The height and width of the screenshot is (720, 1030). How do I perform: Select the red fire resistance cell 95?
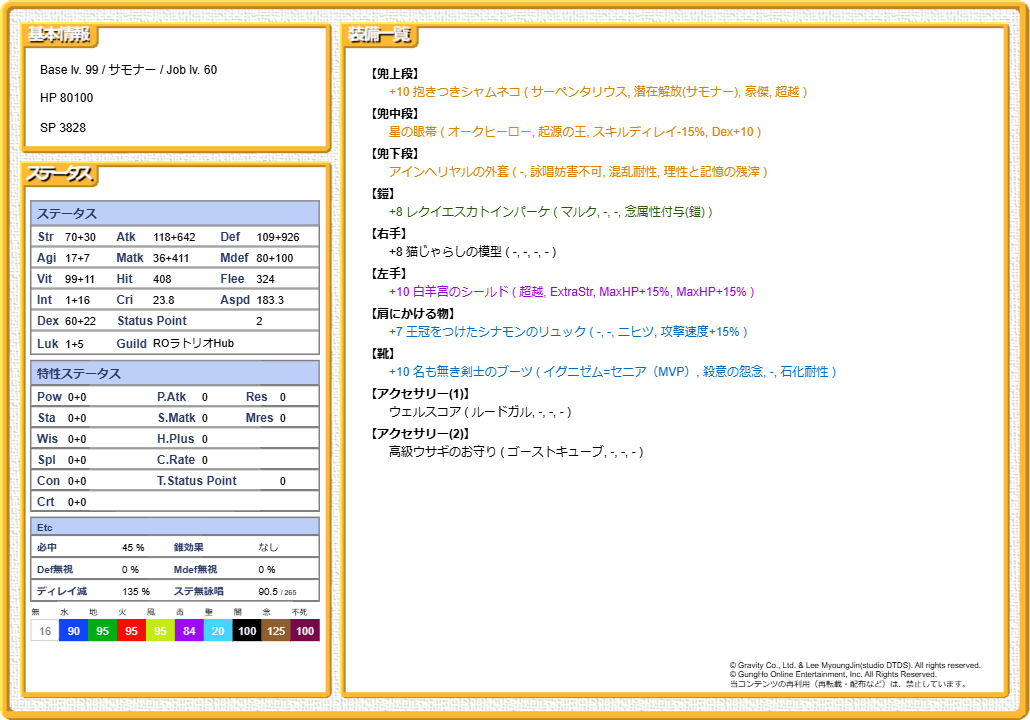pos(131,631)
